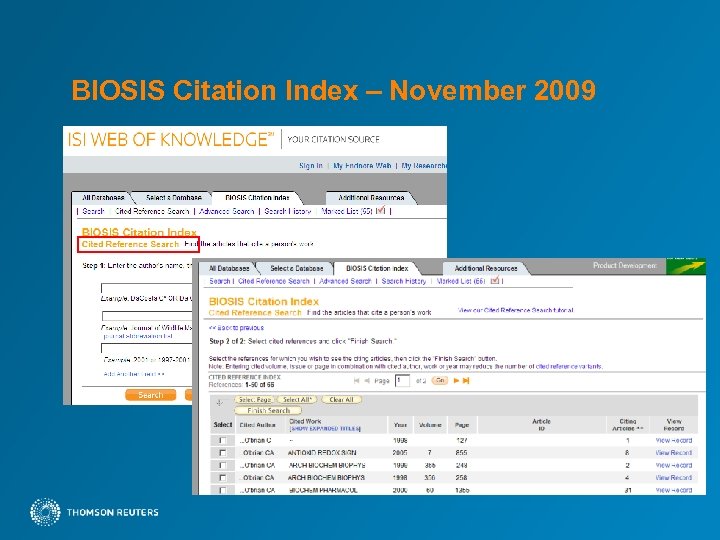This screenshot has width=720, height=540.
Task: Tick checkbox for BIOCHEM PHARMACOL row
Action: (x=223, y=490)
